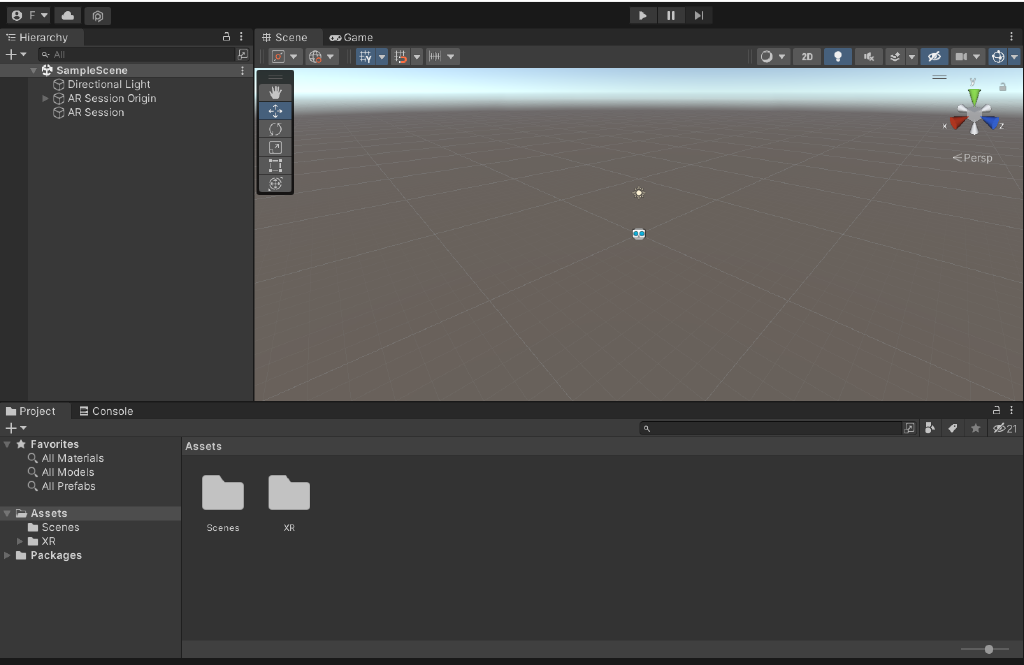Activate the Move tool
This screenshot has width=1024, height=665.
point(275,110)
